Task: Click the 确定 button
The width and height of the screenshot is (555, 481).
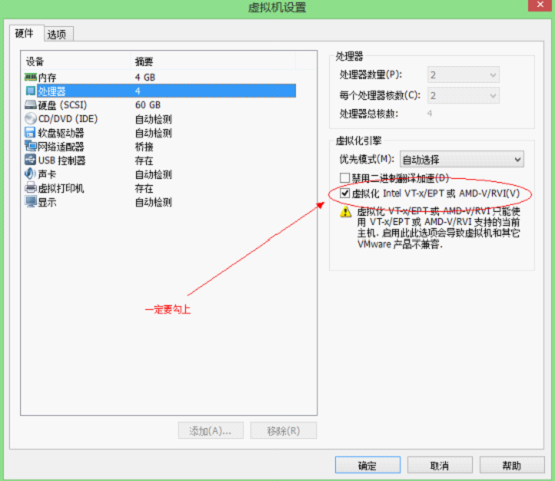Action: tap(368, 465)
